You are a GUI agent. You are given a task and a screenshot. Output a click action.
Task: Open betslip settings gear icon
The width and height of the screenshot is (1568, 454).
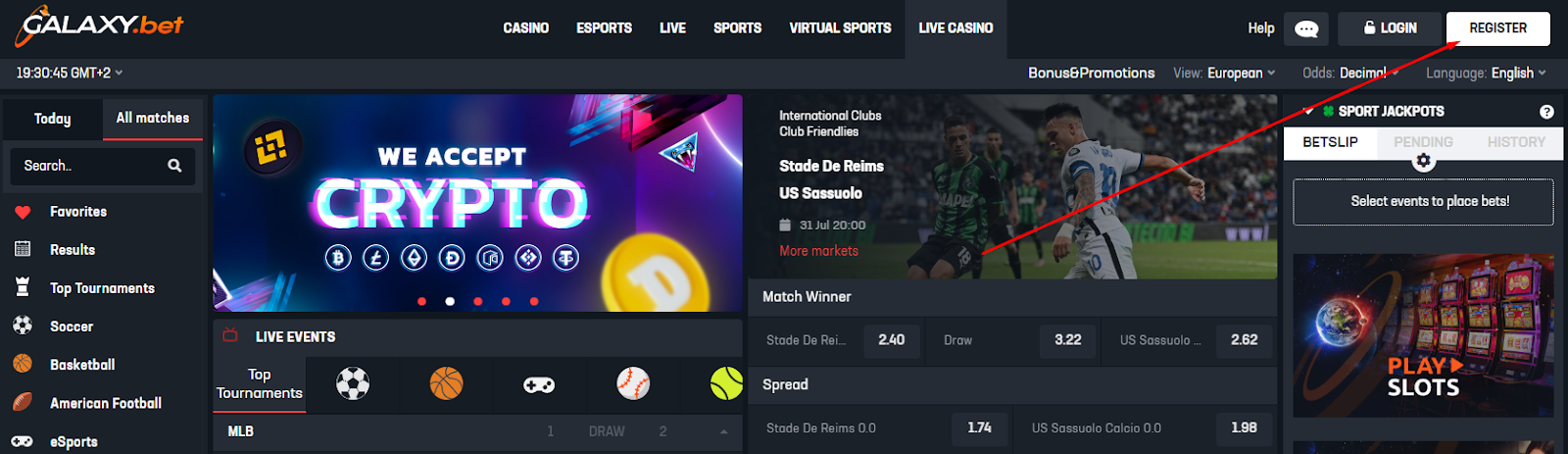click(x=1424, y=160)
